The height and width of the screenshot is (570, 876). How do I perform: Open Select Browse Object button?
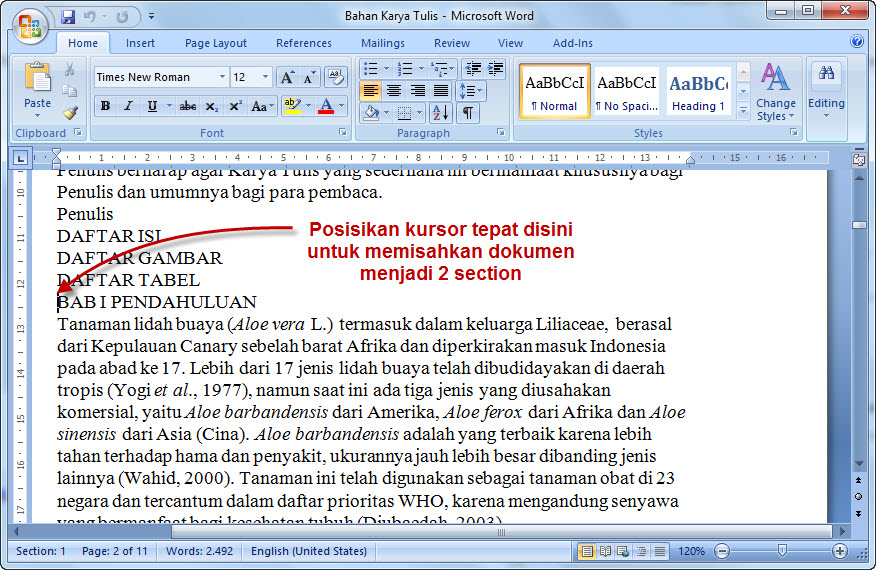[x=858, y=497]
